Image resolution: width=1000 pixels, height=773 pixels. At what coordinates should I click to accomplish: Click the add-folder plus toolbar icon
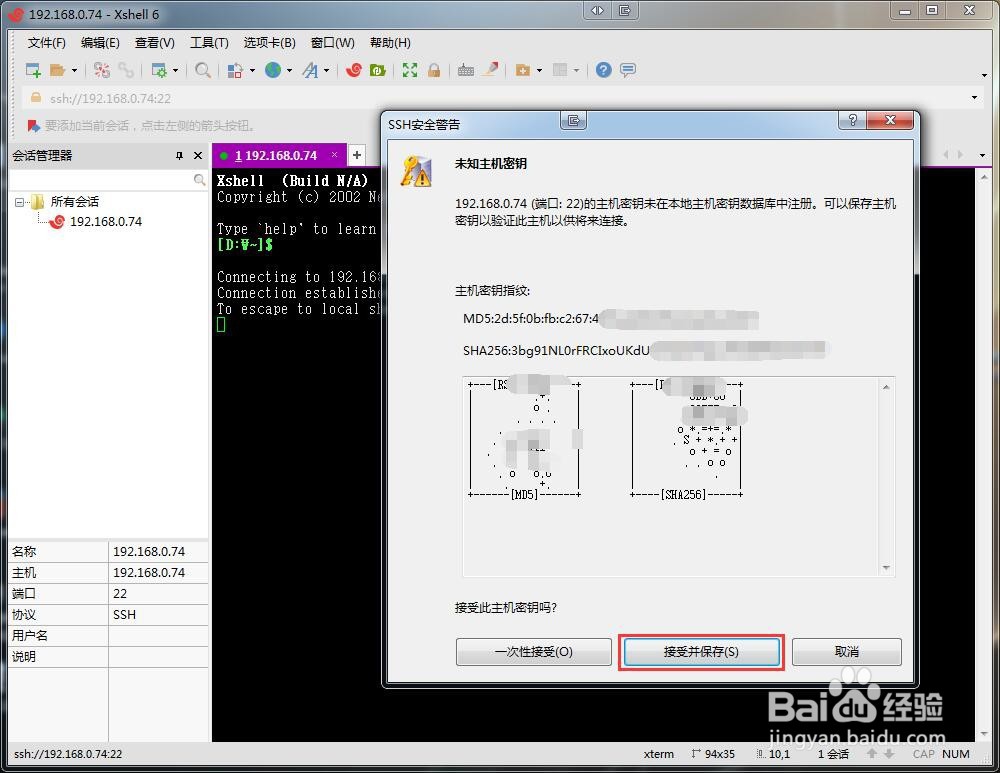coord(523,70)
